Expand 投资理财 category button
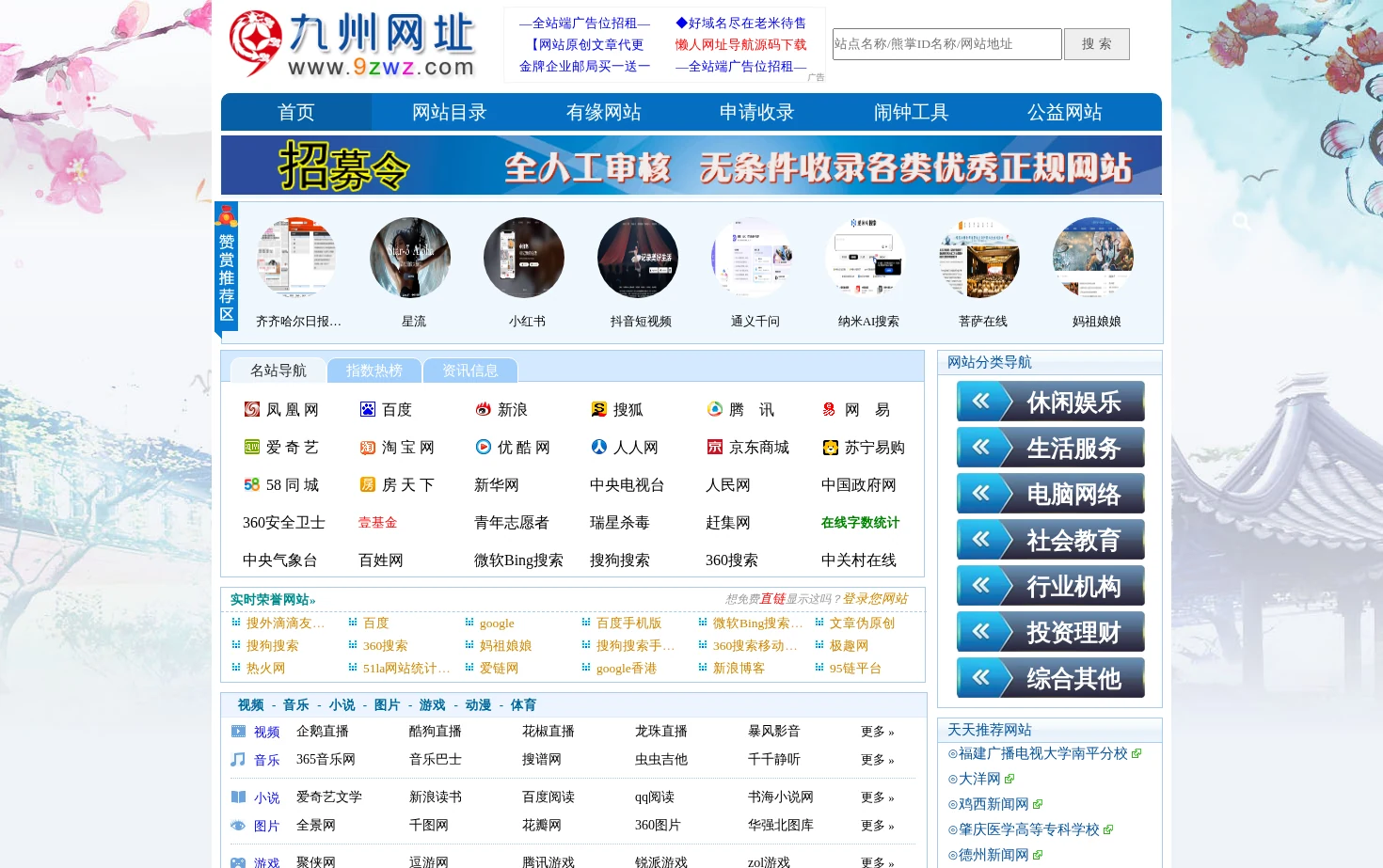The width and height of the screenshot is (1383, 868). (1050, 631)
